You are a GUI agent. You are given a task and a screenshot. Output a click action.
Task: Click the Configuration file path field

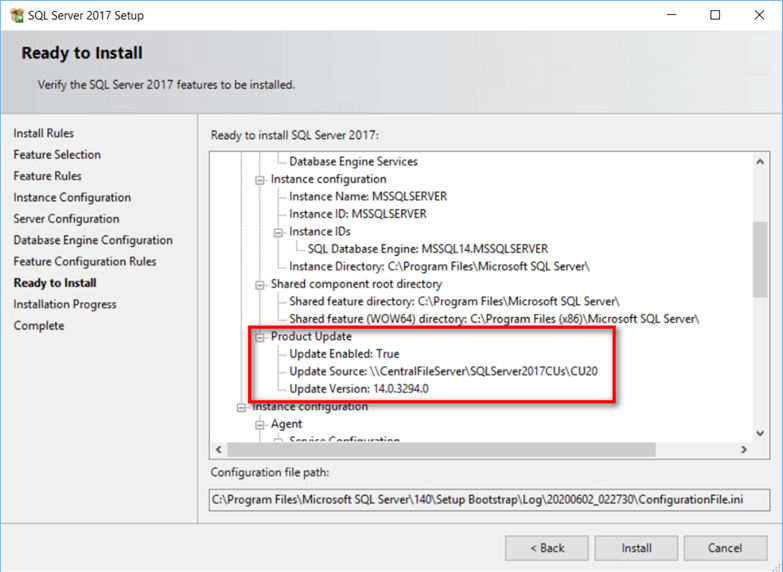[x=489, y=500]
